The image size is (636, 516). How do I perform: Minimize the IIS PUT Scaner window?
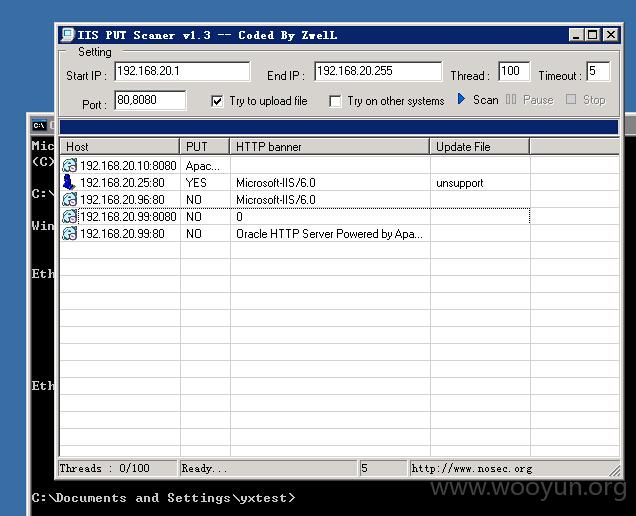[576, 35]
